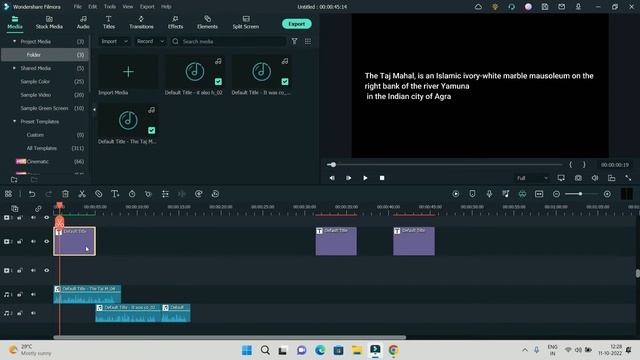This screenshot has height=360, width=640.
Task: Expand the Shared Media tree
Action: coord(14,68)
